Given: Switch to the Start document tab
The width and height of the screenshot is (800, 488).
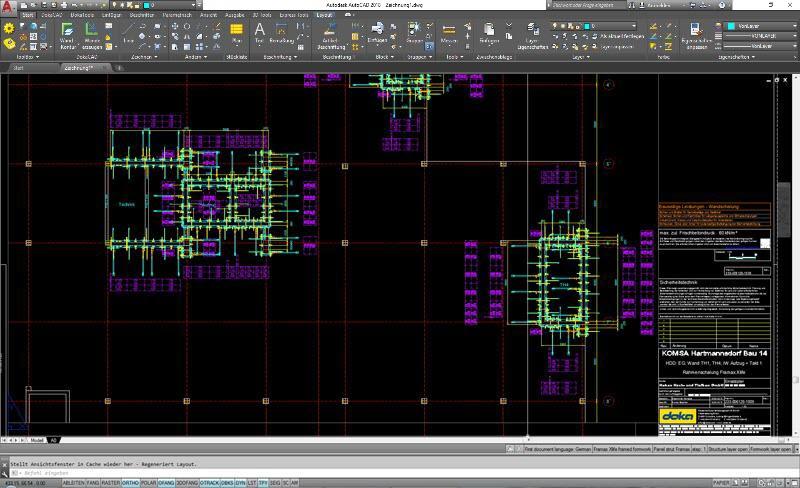Looking at the screenshot, I should point(18,68).
